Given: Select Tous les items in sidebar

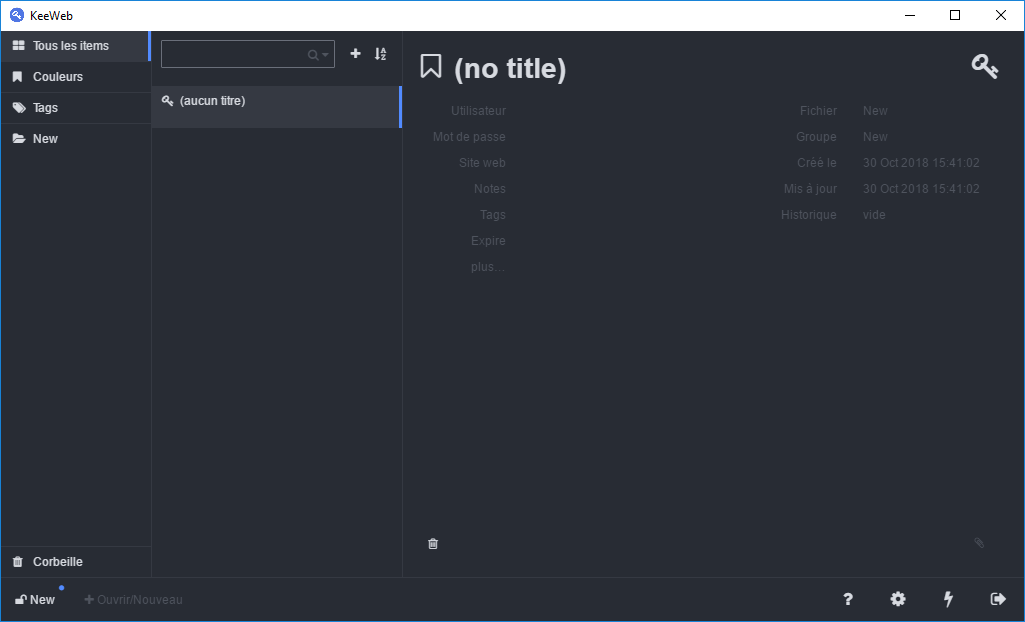Looking at the screenshot, I should 70,46.
